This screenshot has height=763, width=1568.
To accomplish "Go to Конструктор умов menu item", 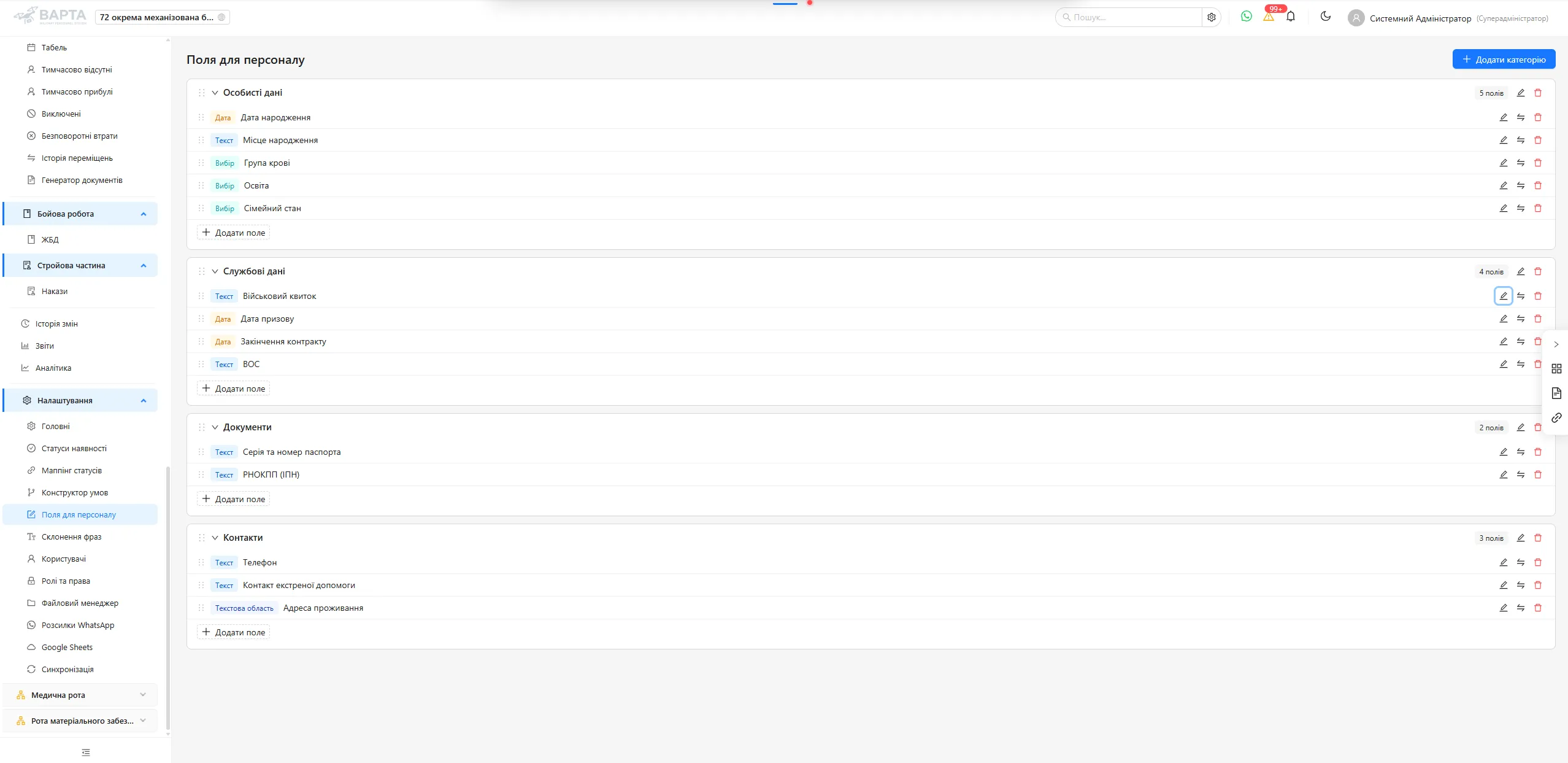I will tap(74, 492).
